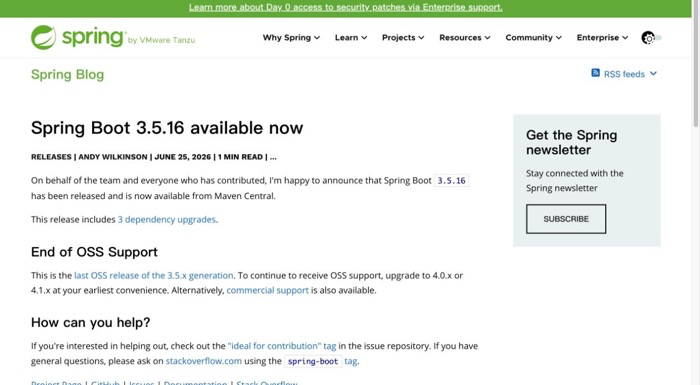Click the SUBSCRIBE newsletter button
Screen dimensions: 700x385
(566, 219)
